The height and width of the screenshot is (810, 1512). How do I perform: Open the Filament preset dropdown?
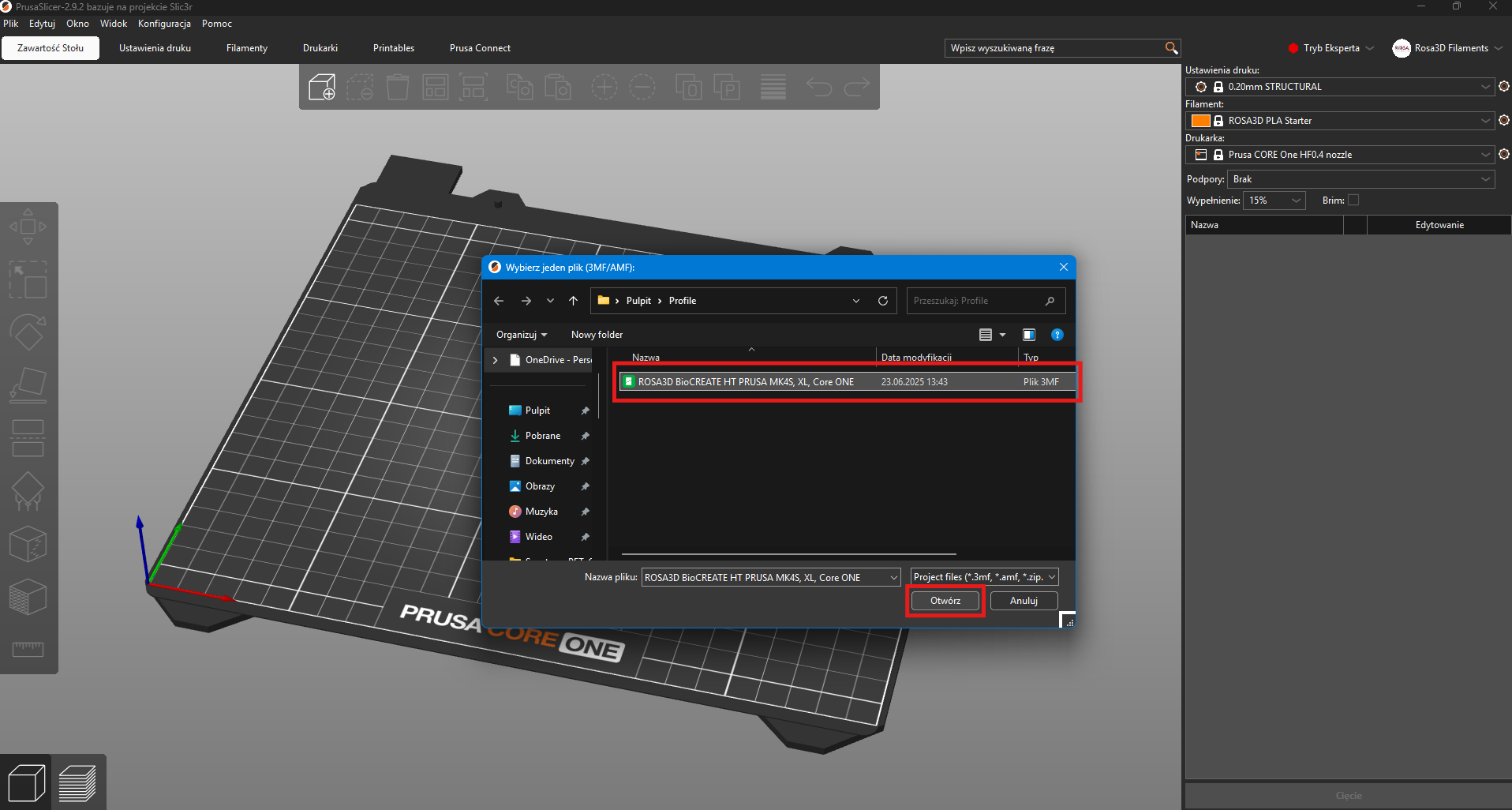tap(1340, 121)
